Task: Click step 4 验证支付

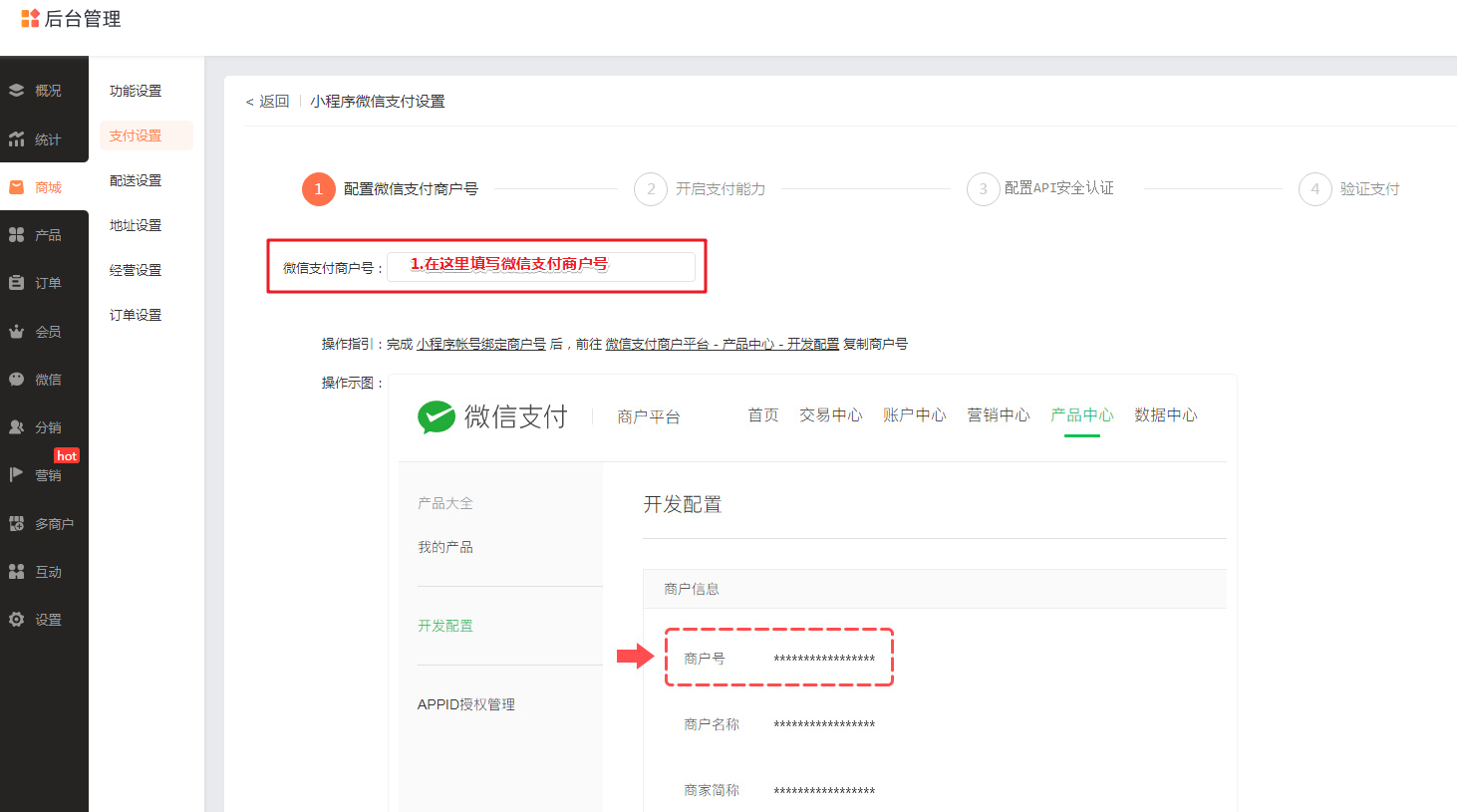Action: point(1349,188)
